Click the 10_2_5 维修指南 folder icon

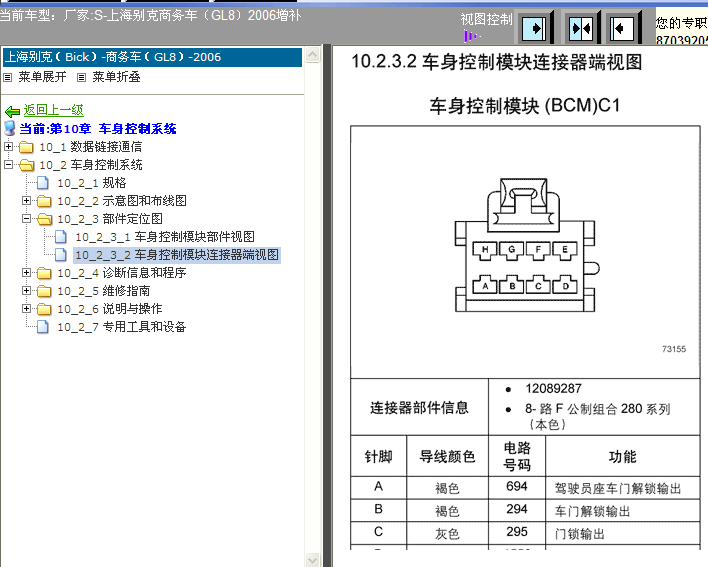[44, 292]
